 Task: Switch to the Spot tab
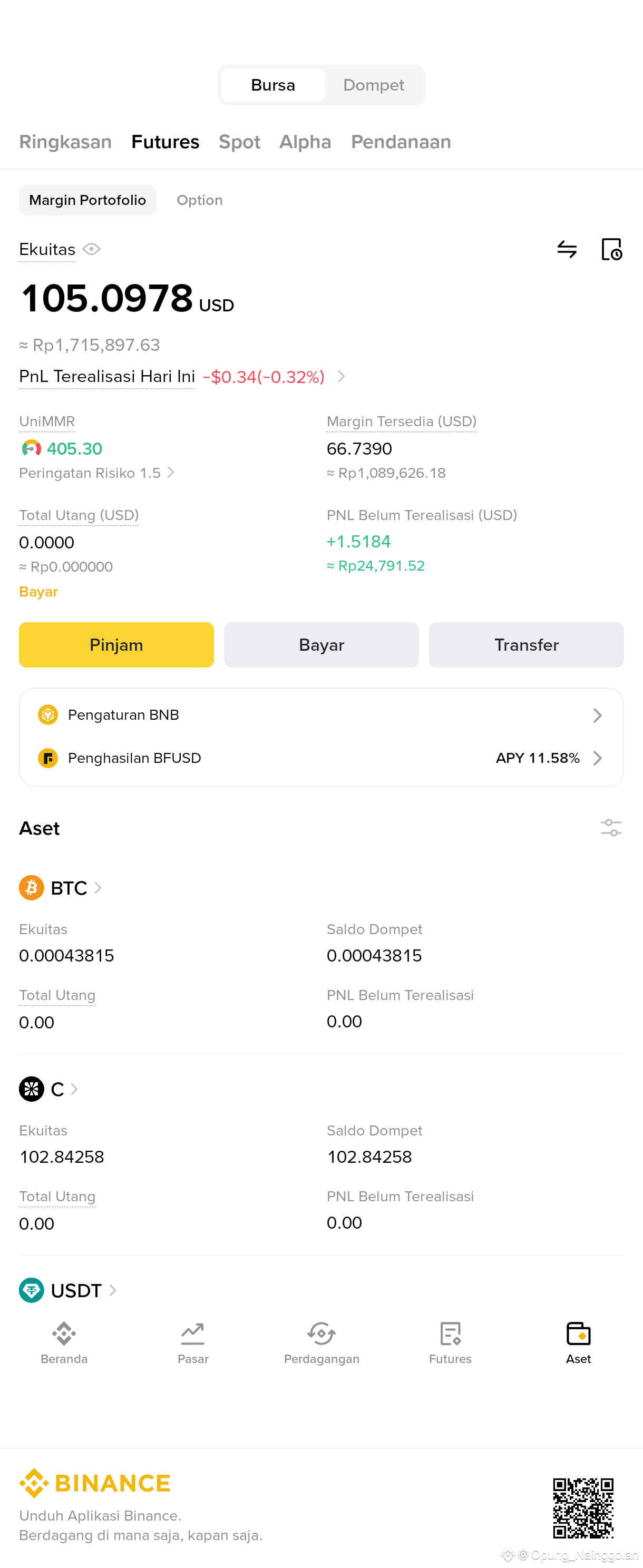(239, 142)
